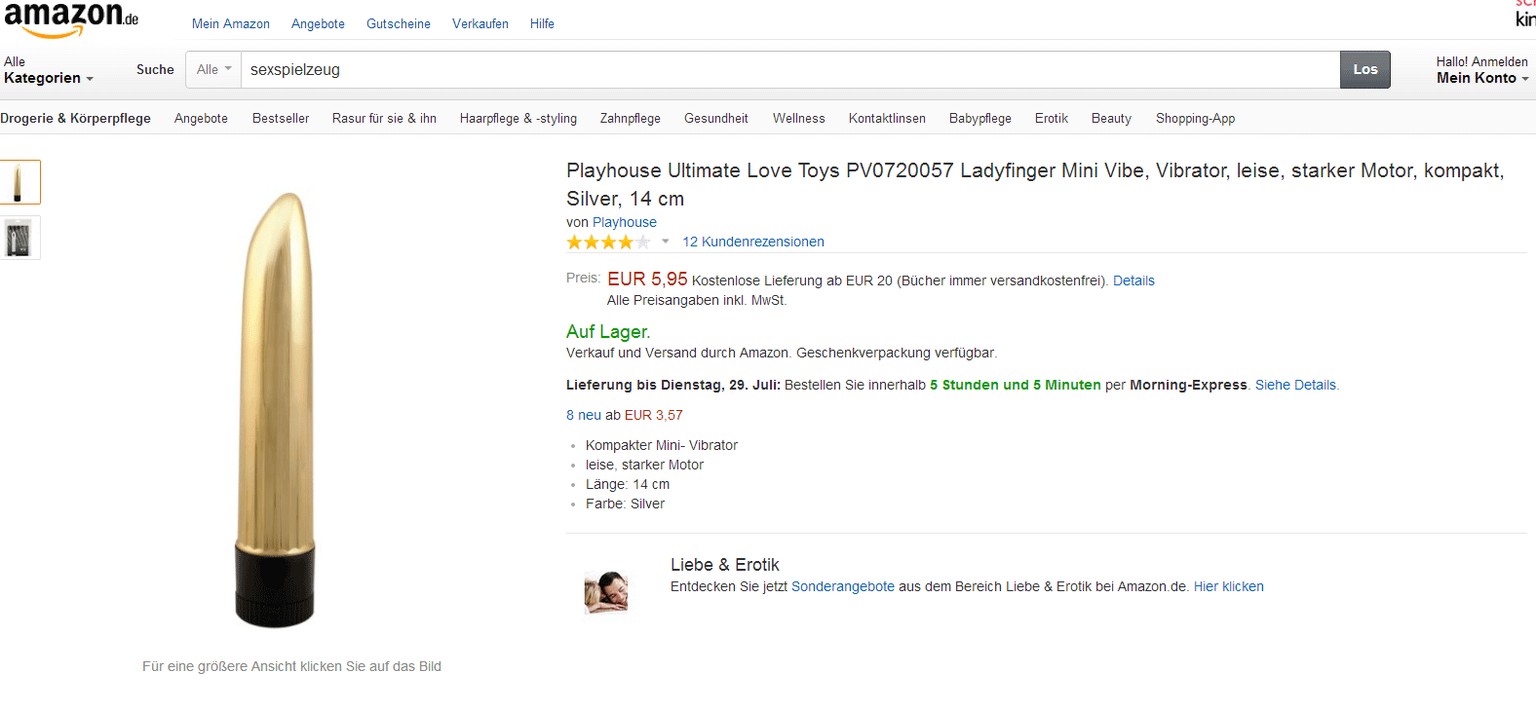Select the second product thumbnail showing packaging
This screenshot has height=710, width=1536.
click(x=19, y=238)
